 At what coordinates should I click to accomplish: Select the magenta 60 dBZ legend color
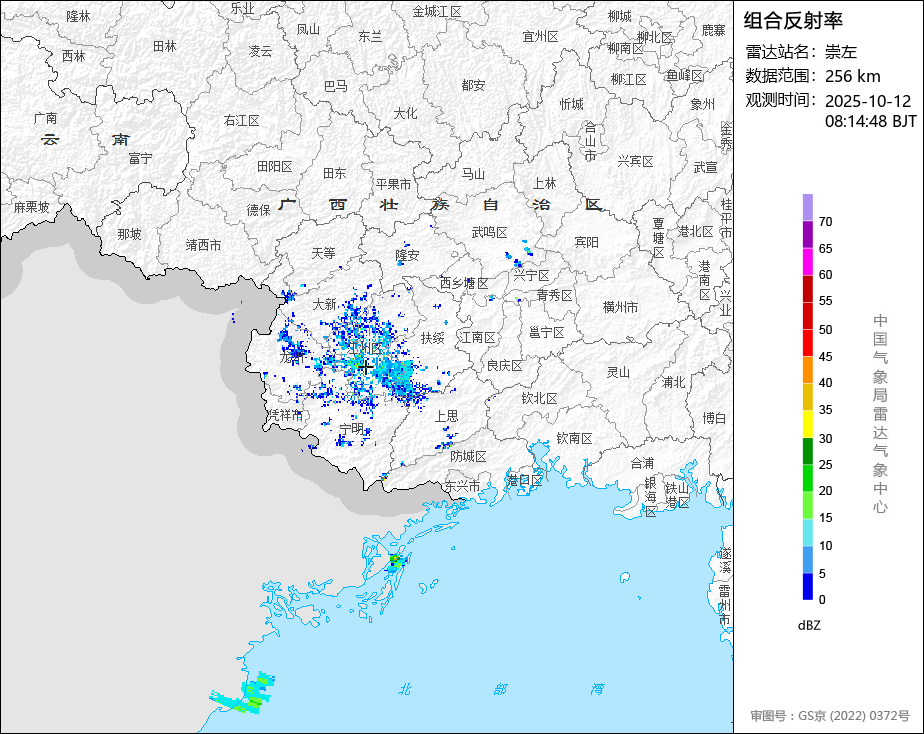point(807,261)
